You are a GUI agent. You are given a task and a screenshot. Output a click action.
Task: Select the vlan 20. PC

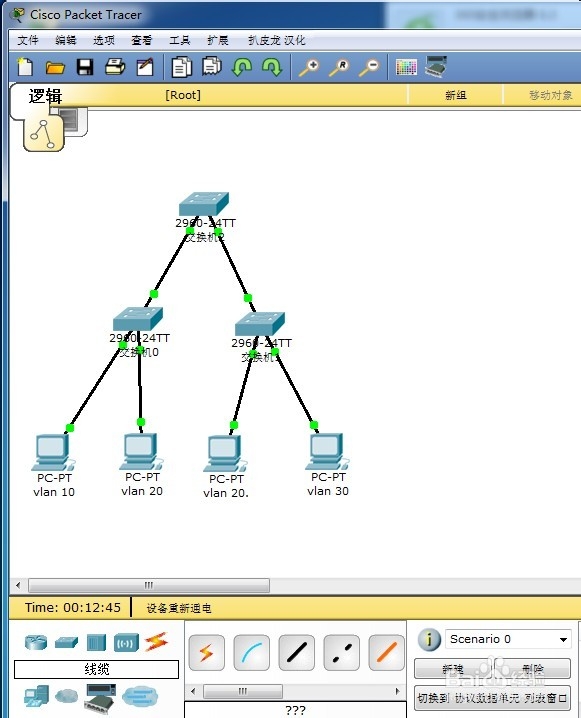(225, 453)
